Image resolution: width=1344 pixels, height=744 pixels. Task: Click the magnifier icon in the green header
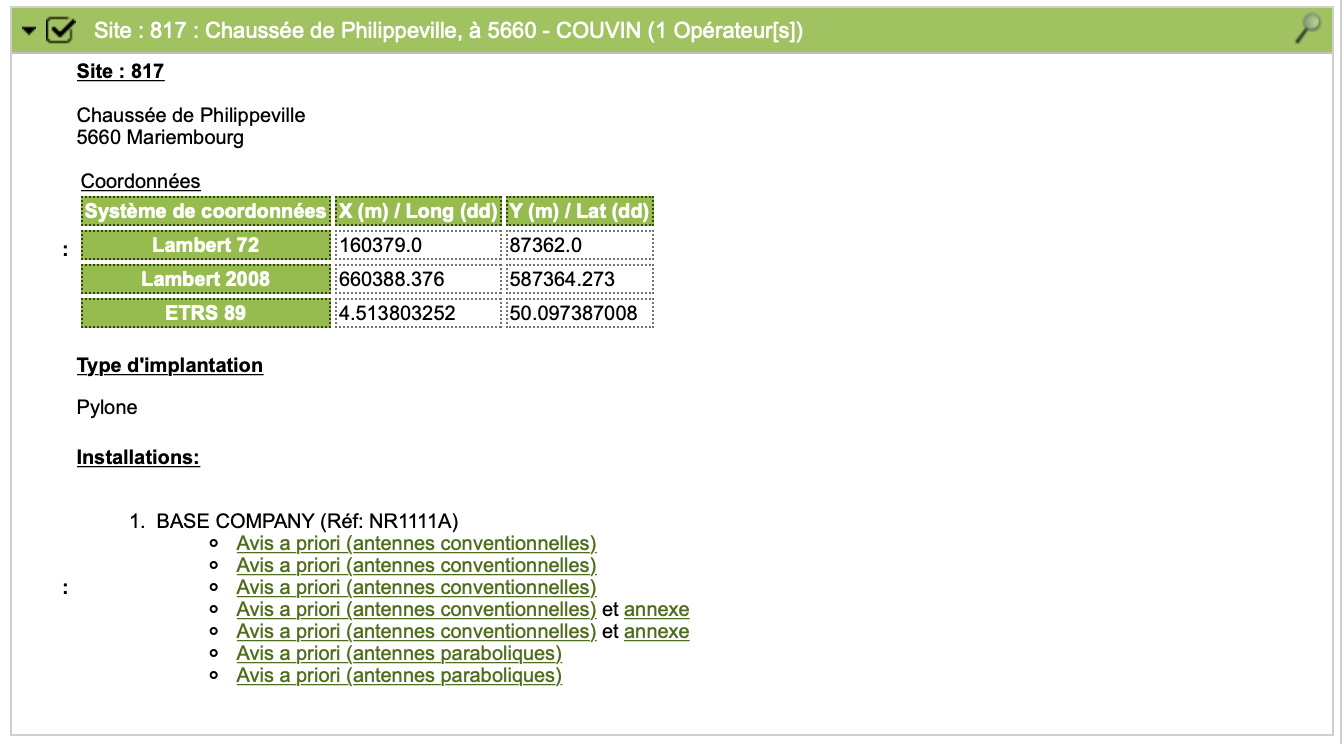[1307, 30]
